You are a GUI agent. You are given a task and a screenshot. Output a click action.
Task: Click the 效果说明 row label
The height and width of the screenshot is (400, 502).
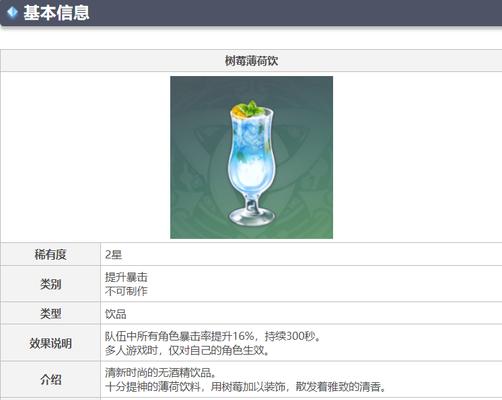click(50, 343)
